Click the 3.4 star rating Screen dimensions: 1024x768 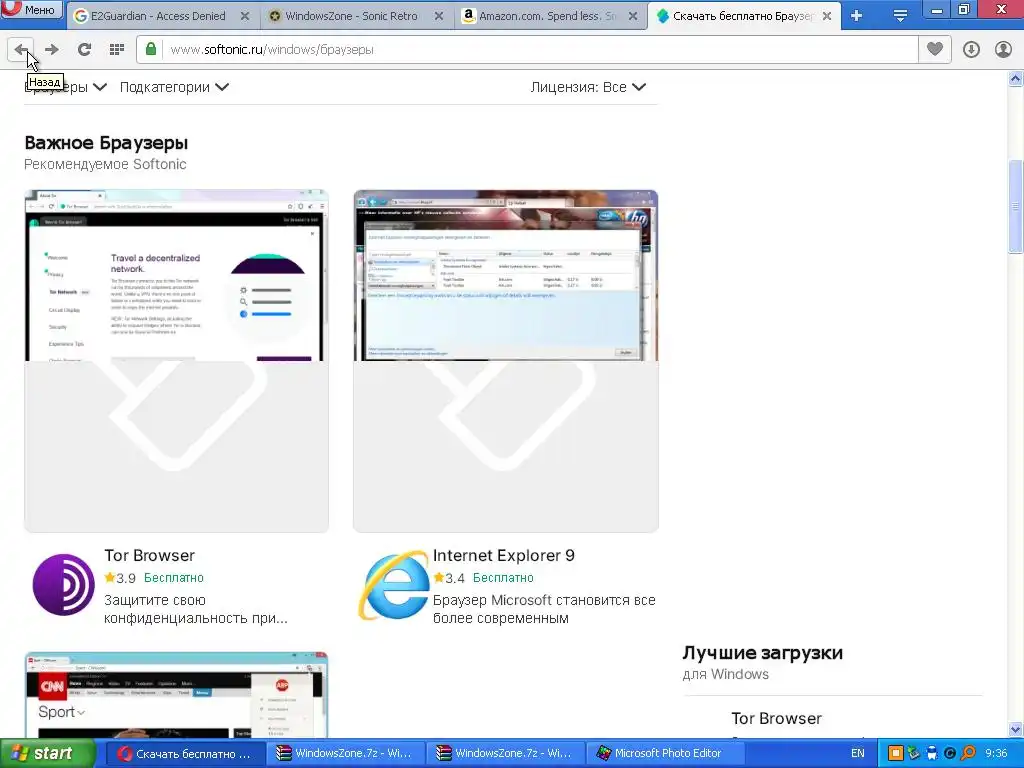click(449, 578)
